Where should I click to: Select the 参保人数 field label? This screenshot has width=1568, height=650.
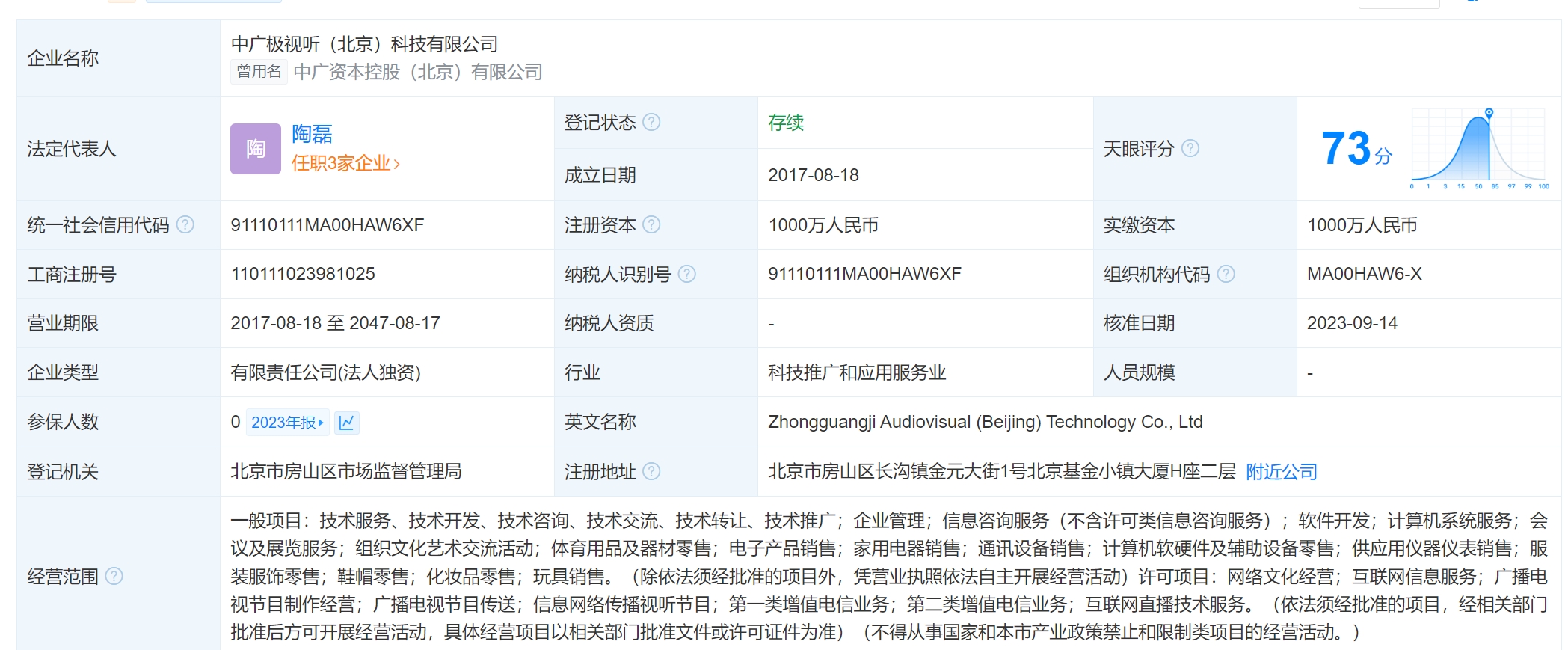point(63,422)
